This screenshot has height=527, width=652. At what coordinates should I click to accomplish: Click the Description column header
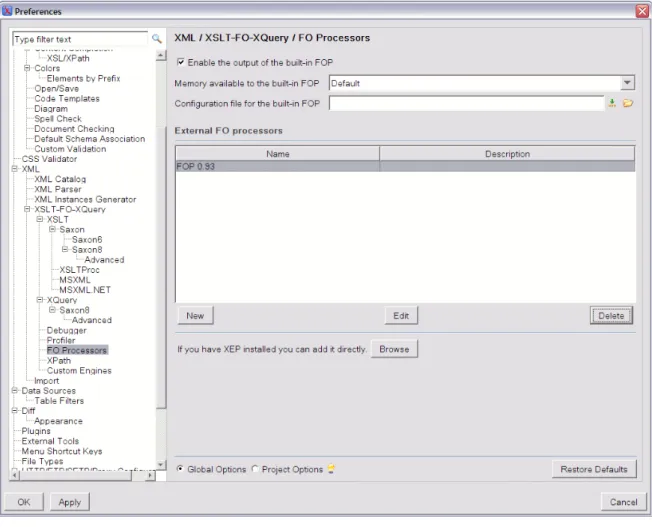[x=507, y=153]
